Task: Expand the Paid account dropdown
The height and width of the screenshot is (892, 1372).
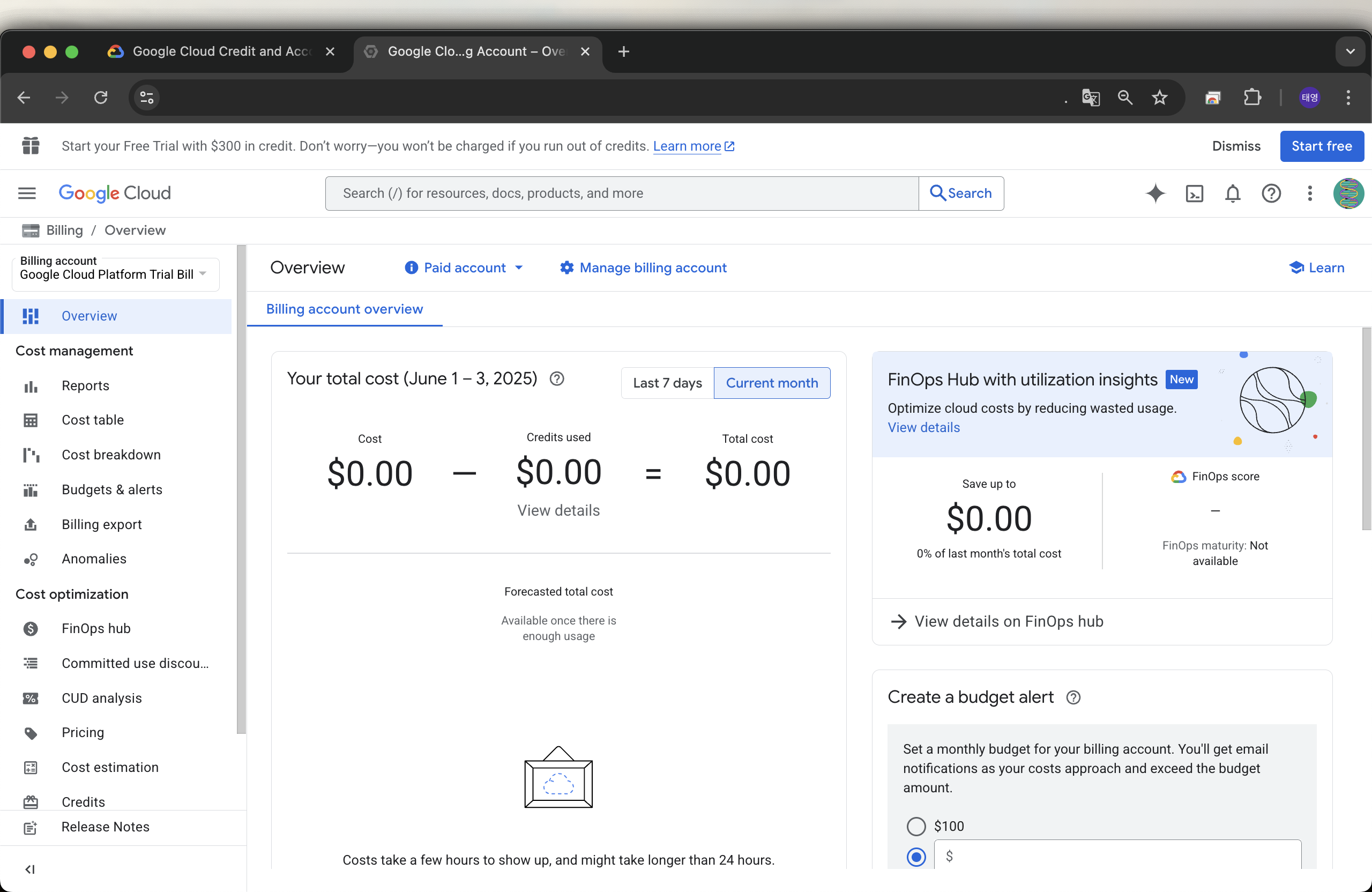Action: click(464, 267)
